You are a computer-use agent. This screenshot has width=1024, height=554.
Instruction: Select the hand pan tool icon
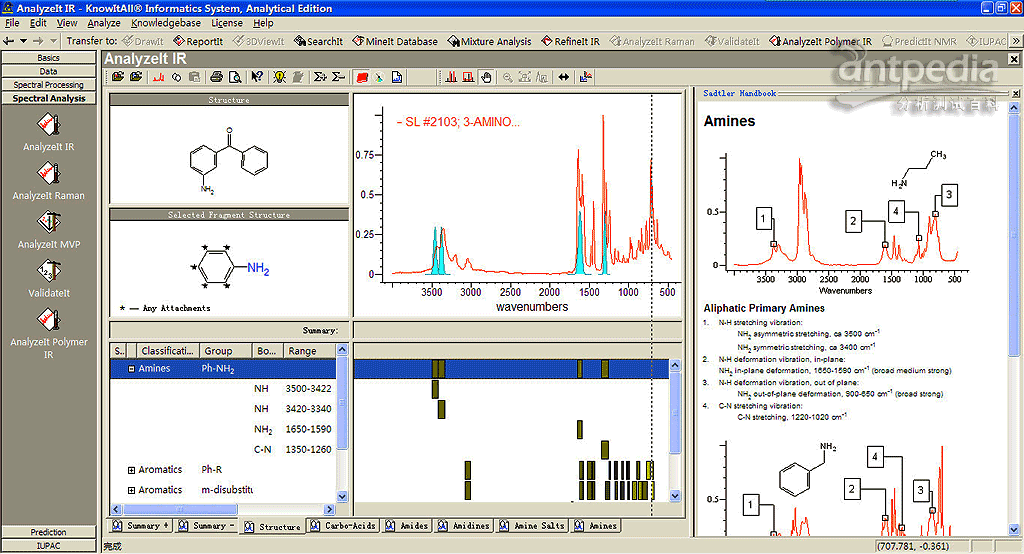[x=487, y=77]
